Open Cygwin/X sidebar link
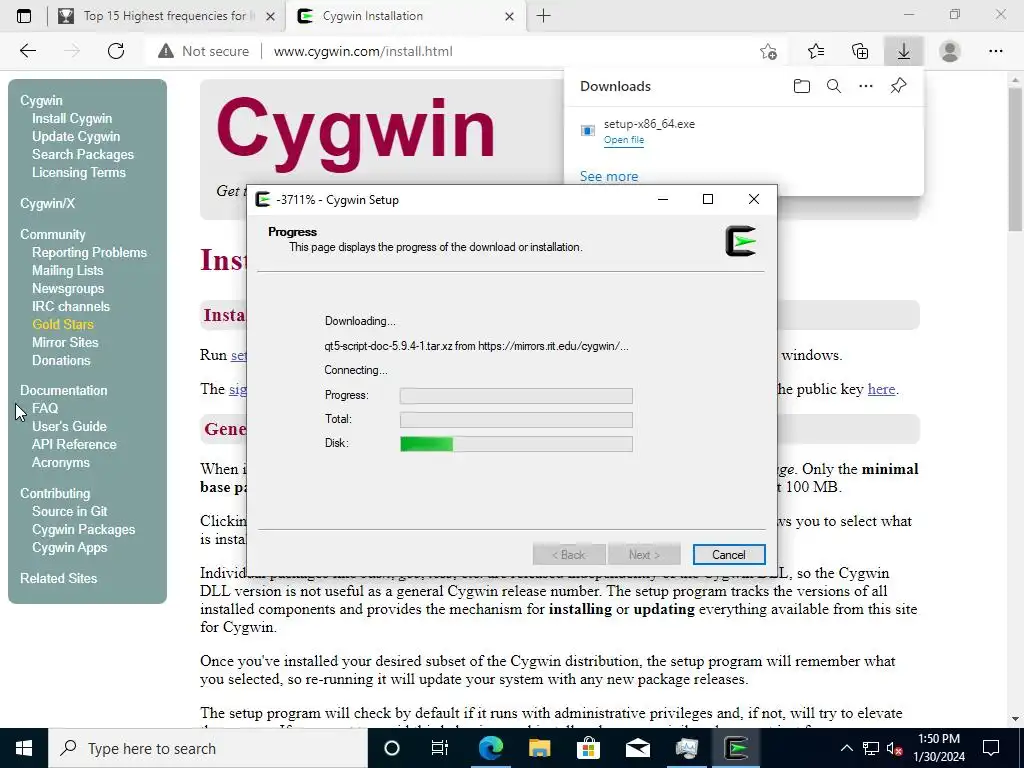The width and height of the screenshot is (1024, 768). 47,203
